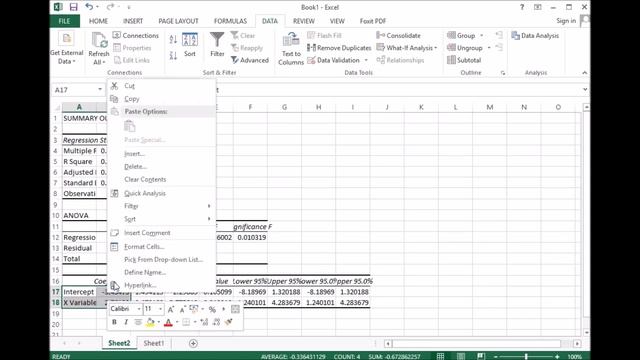640x360 pixels.
Task: Click Sign in link
Action: point(566,21)
